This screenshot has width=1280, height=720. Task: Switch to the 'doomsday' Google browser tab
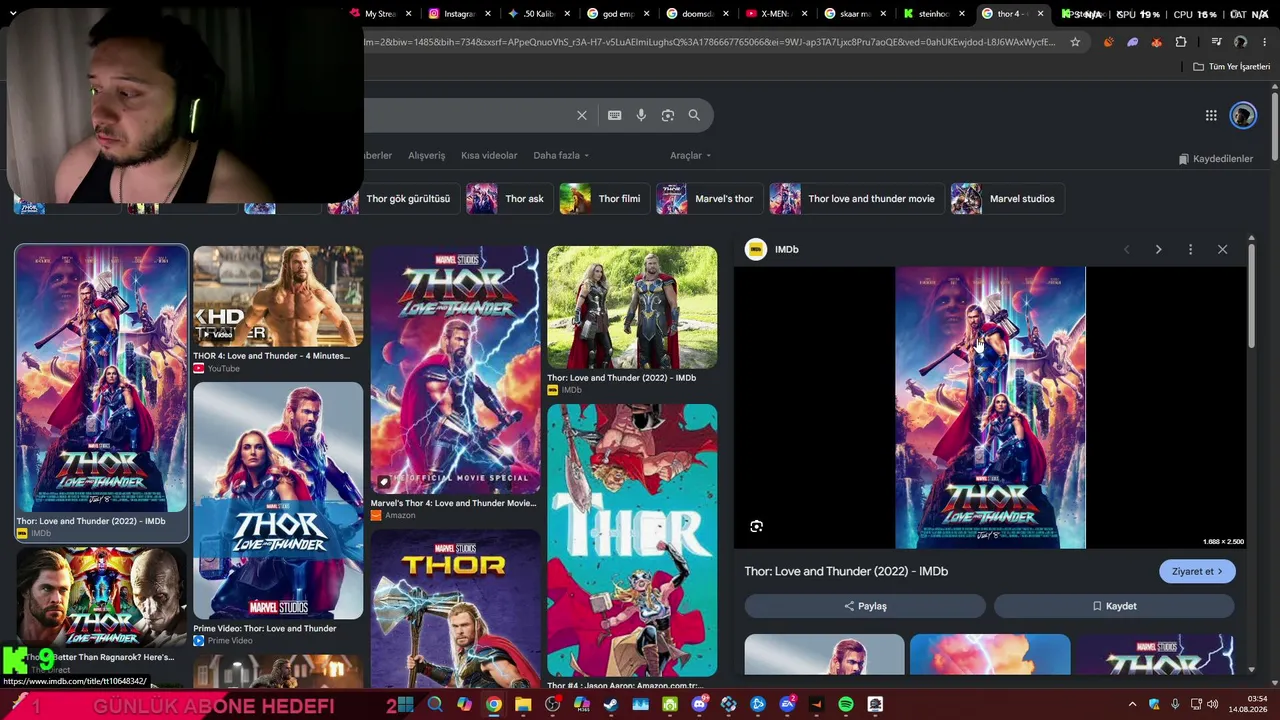[697, 14]
